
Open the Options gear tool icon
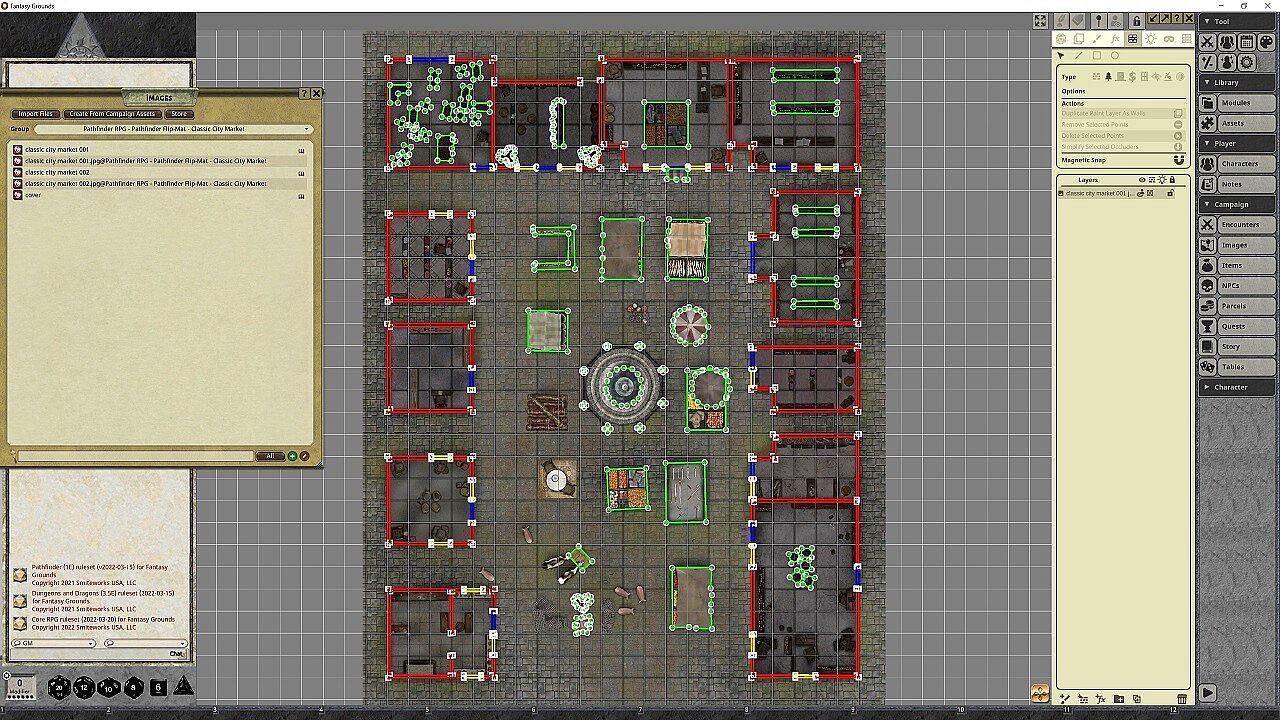pyautogui.click(x=1246, y=62)
